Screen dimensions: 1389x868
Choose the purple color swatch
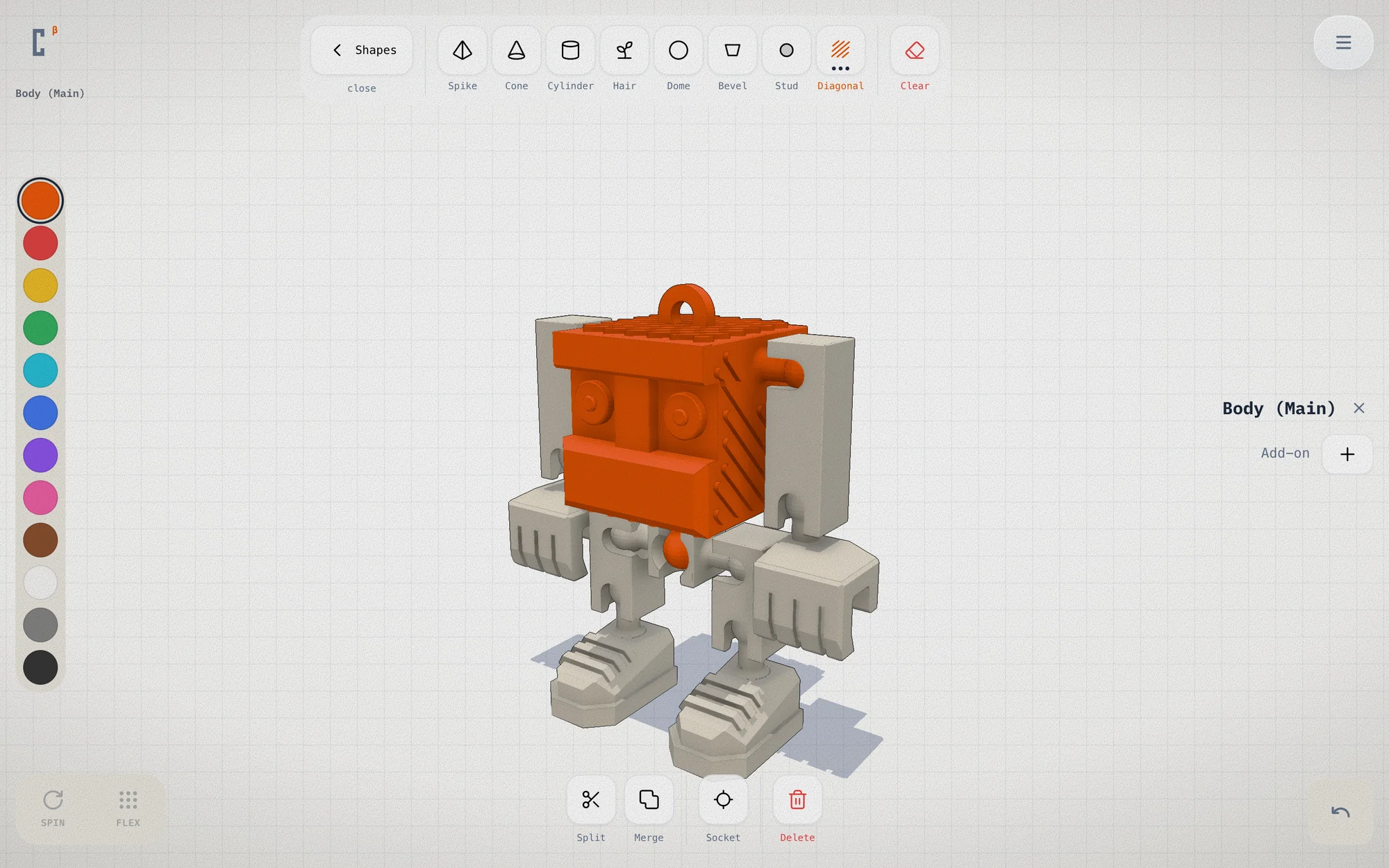[x=40, y=456]
